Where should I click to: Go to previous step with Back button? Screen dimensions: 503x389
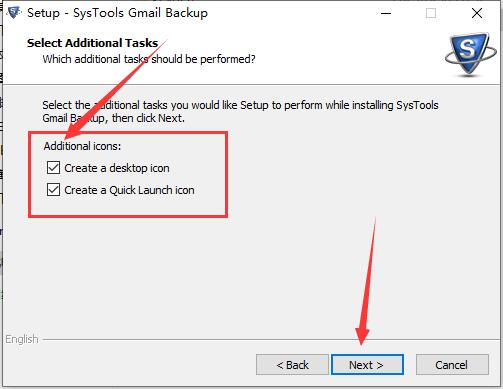pyautogui.click(x=292, y=365)
